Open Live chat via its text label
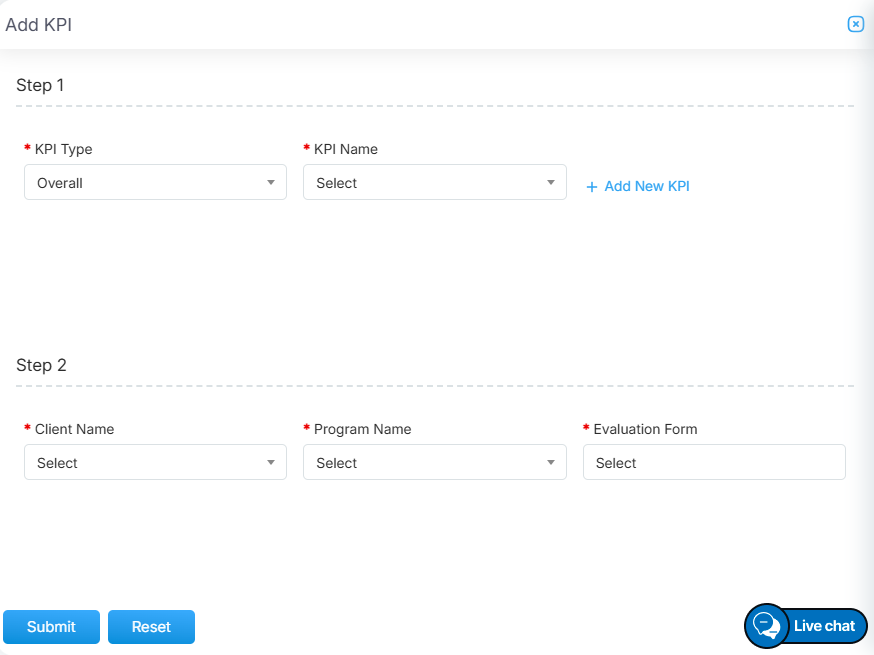 pos(824,626)
